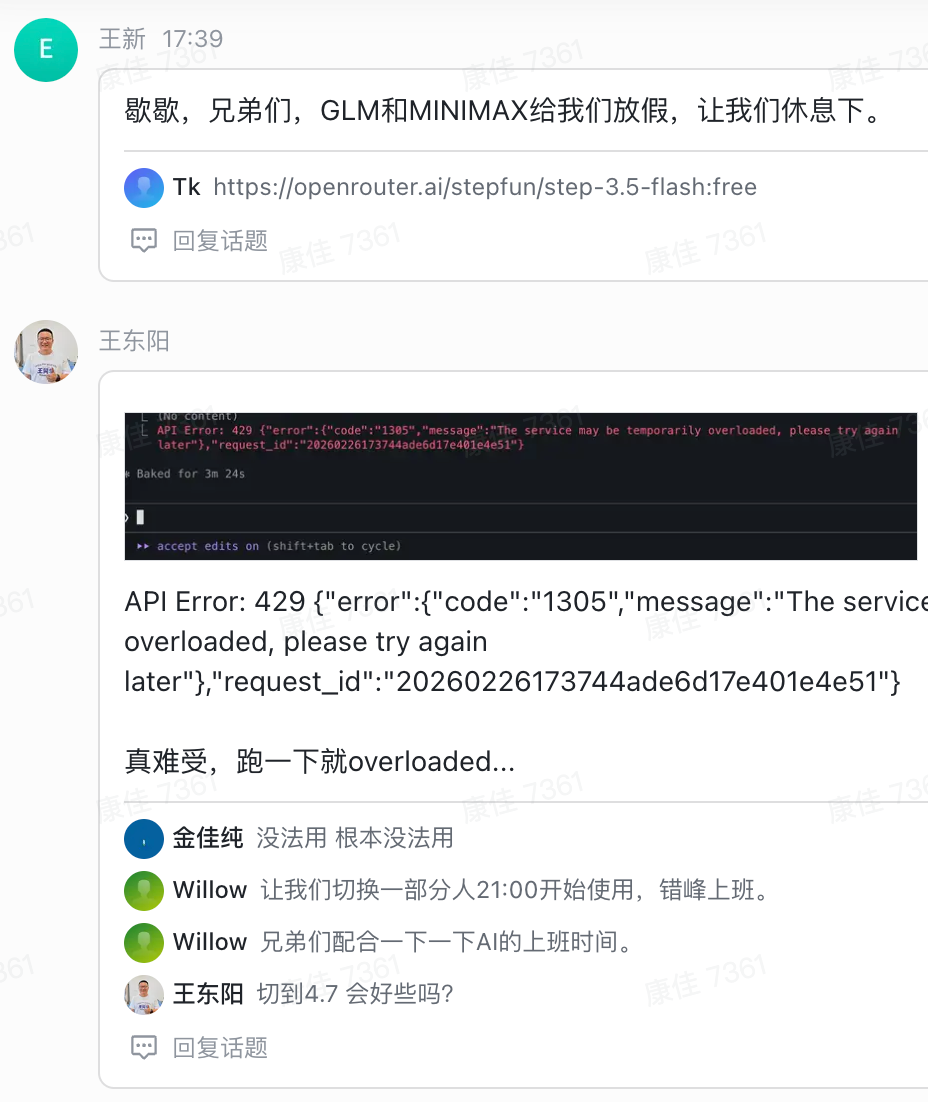Click the 17:39 message timestamp
Viewport: 928px width, 1102px height.
(193, 39)
